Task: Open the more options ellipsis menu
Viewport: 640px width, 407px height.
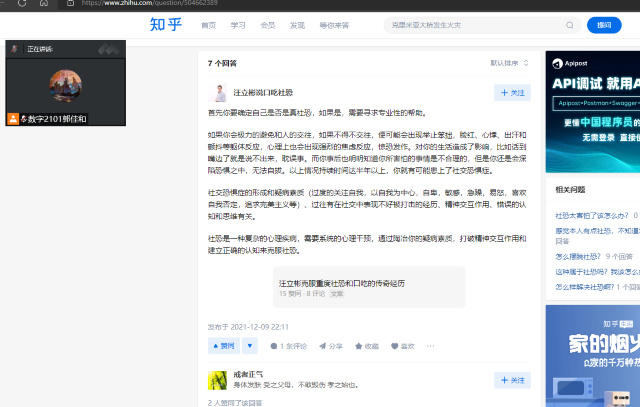Action: click(430, 346)
